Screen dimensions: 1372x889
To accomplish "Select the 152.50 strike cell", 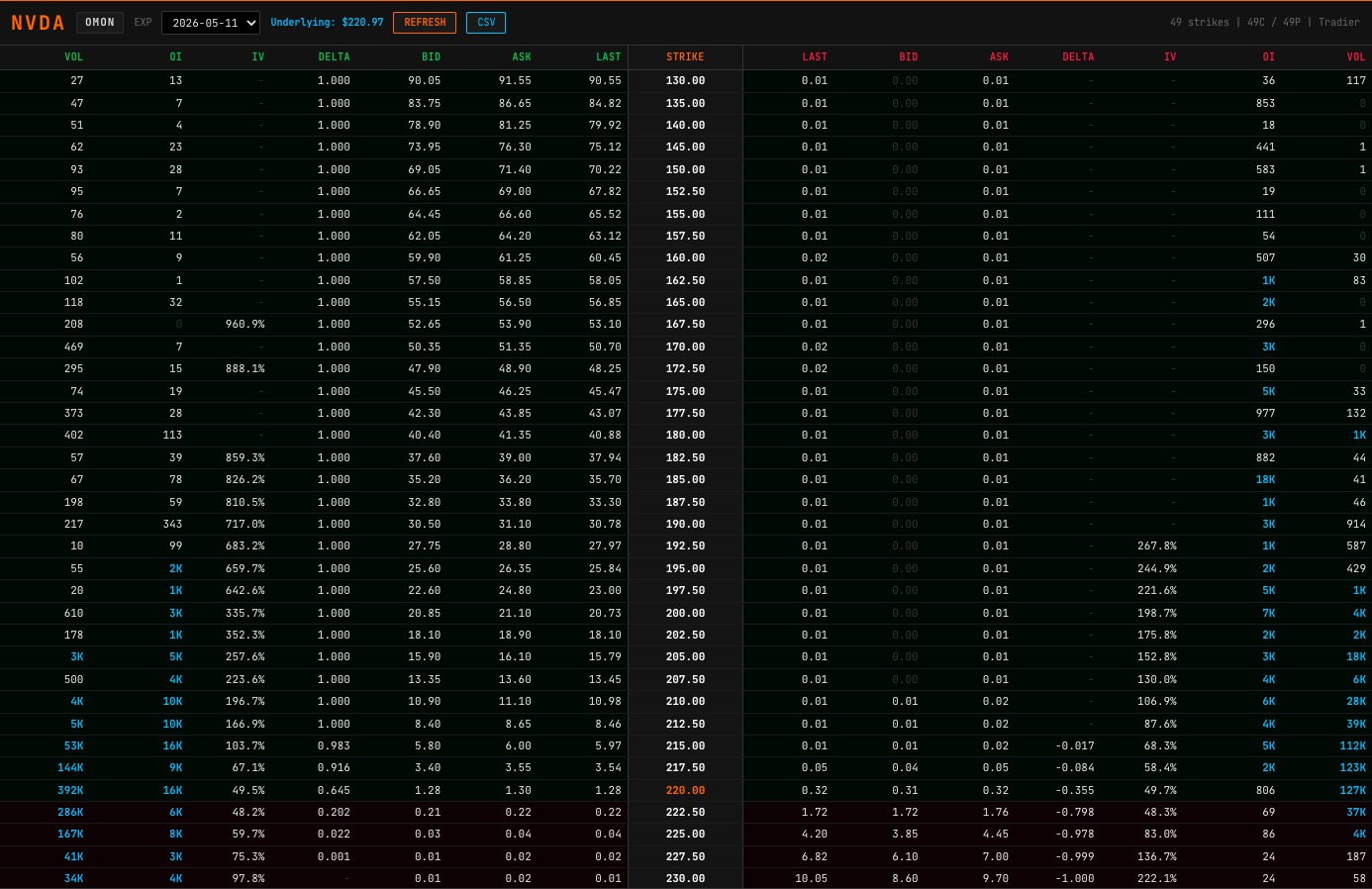I will 685,191.
